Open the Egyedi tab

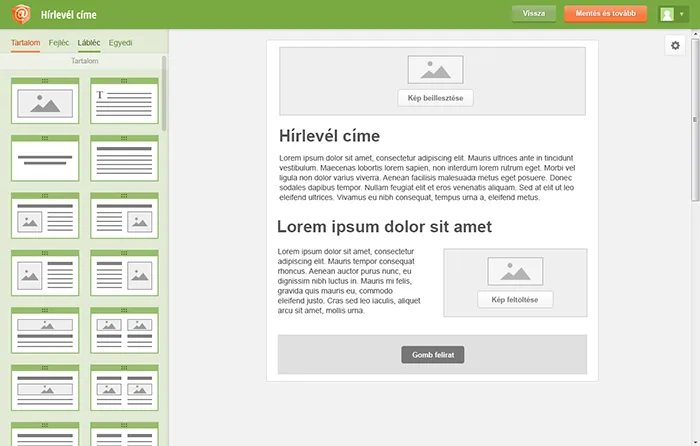coord(120,43)
